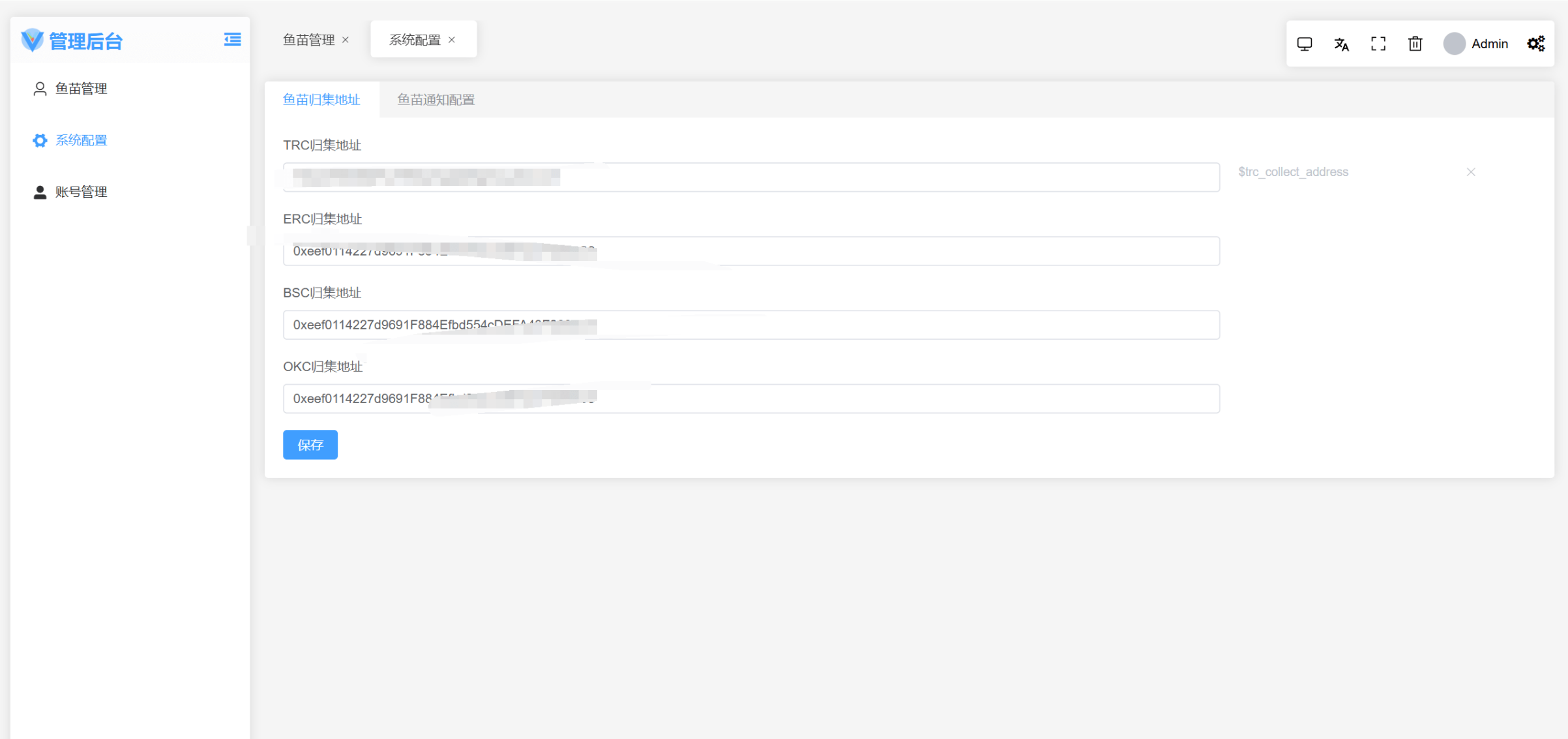This screenshot has height=739, width=1568.
Task: Focus the OKC归集地址 input field
Action: point(848,399)
